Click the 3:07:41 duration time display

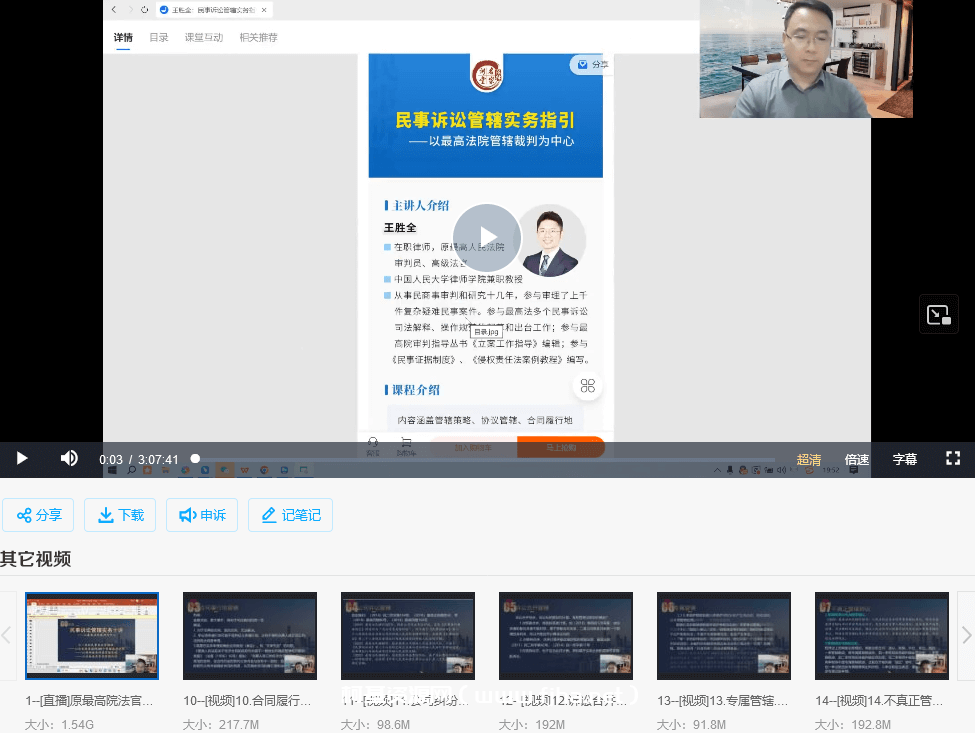(158, 459)
